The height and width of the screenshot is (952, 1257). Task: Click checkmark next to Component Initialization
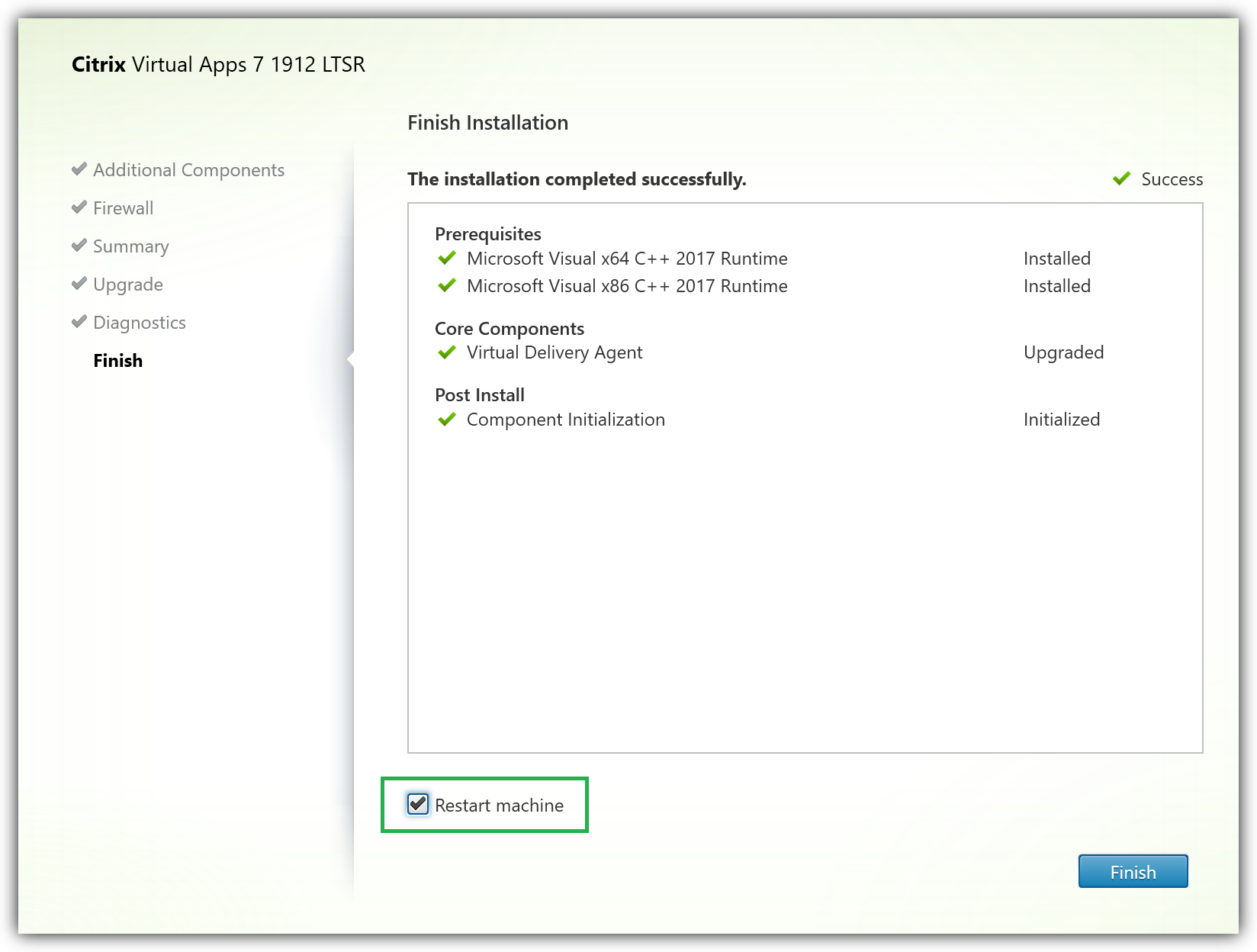point(447,420)
